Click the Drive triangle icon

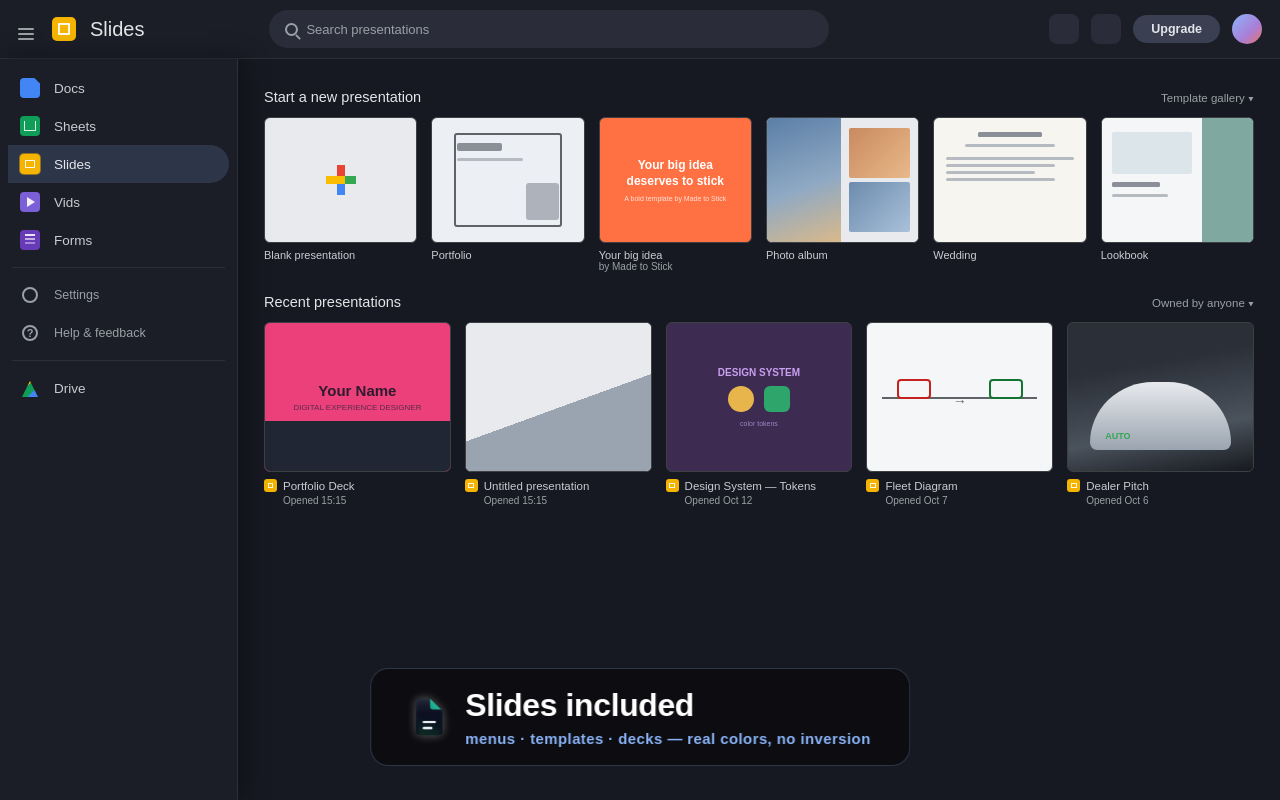[x=30, y=389]
